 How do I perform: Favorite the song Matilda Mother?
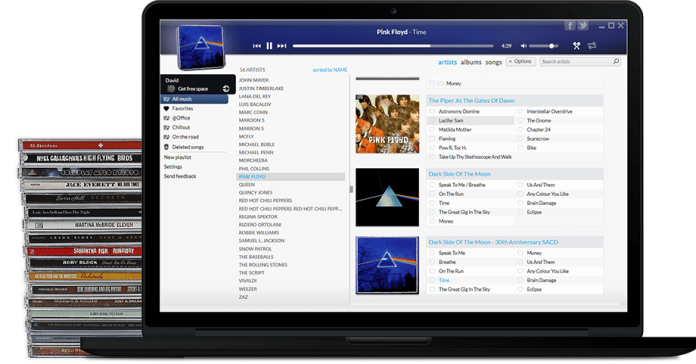pos(432,130)
